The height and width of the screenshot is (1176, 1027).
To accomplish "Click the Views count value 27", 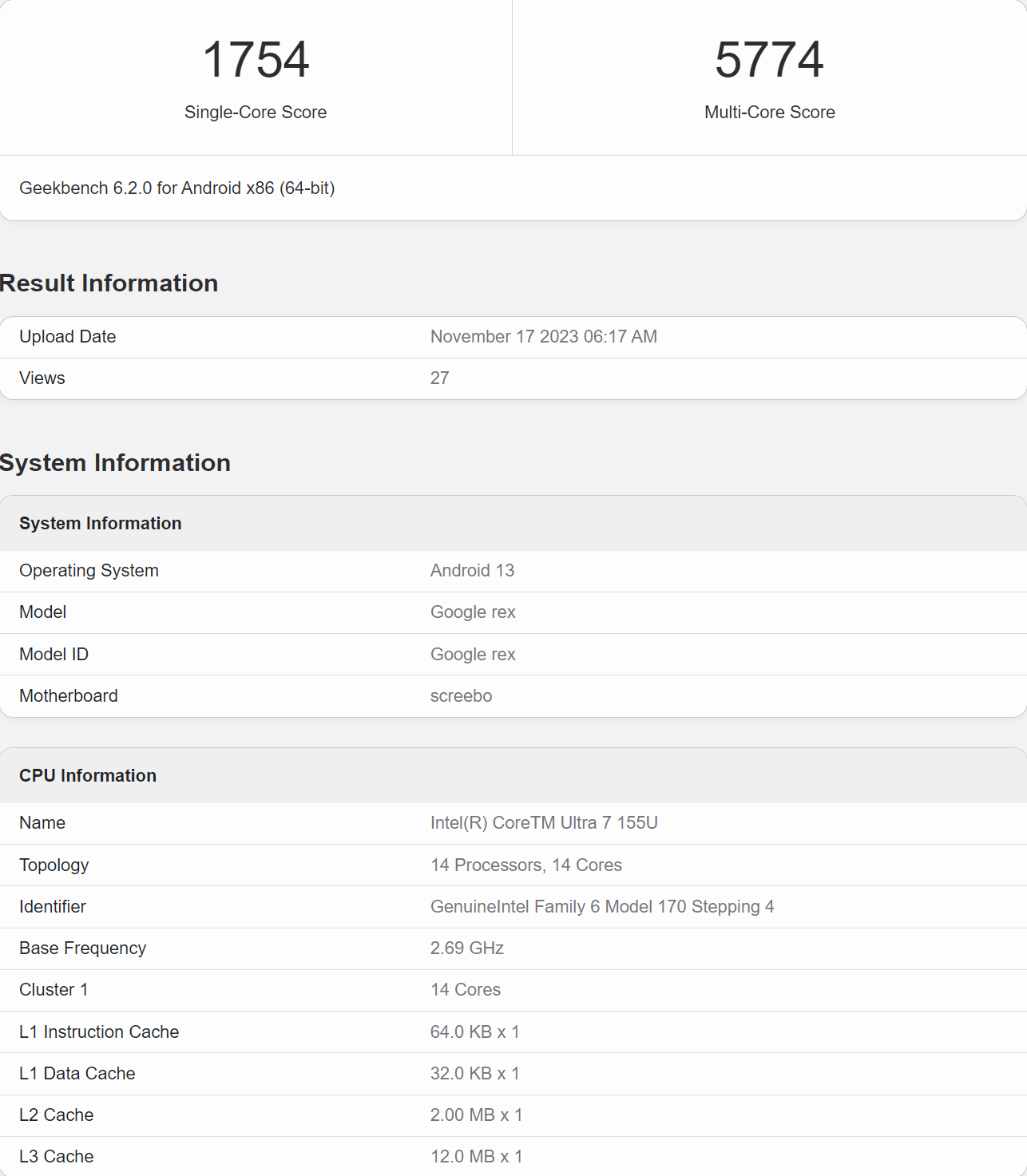I will click(439, 378).
